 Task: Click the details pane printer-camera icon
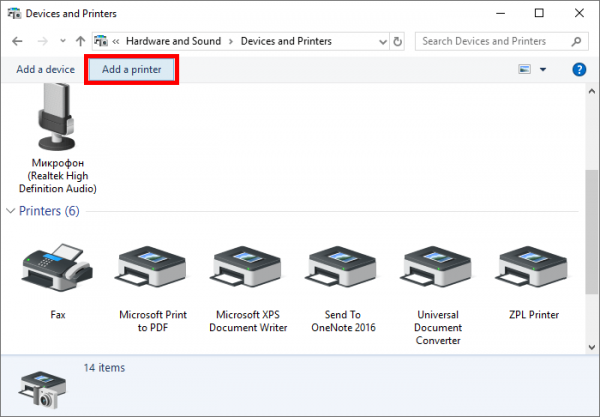point(42,389)
